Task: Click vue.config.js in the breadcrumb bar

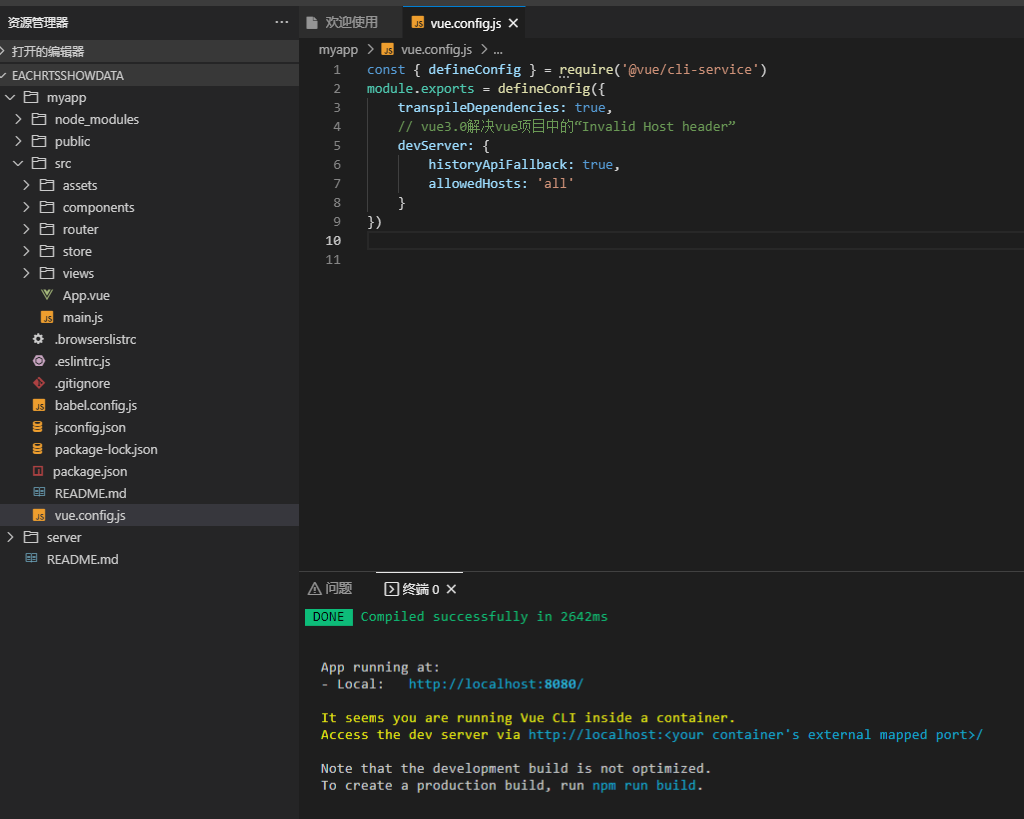Action: coord(436,48)
